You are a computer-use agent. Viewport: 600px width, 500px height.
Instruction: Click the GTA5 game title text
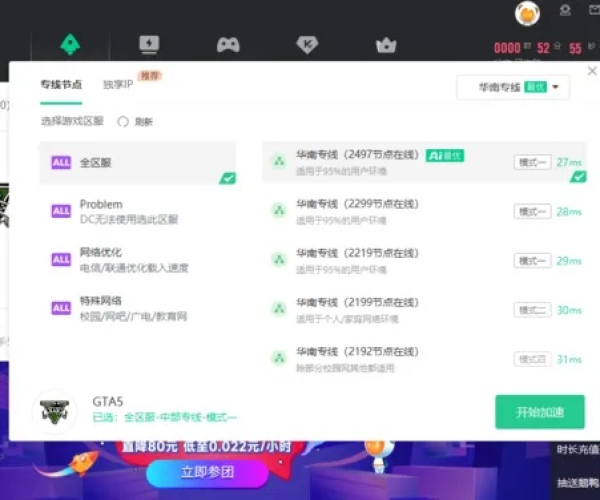pyautogui.click(x=108, y=401)
